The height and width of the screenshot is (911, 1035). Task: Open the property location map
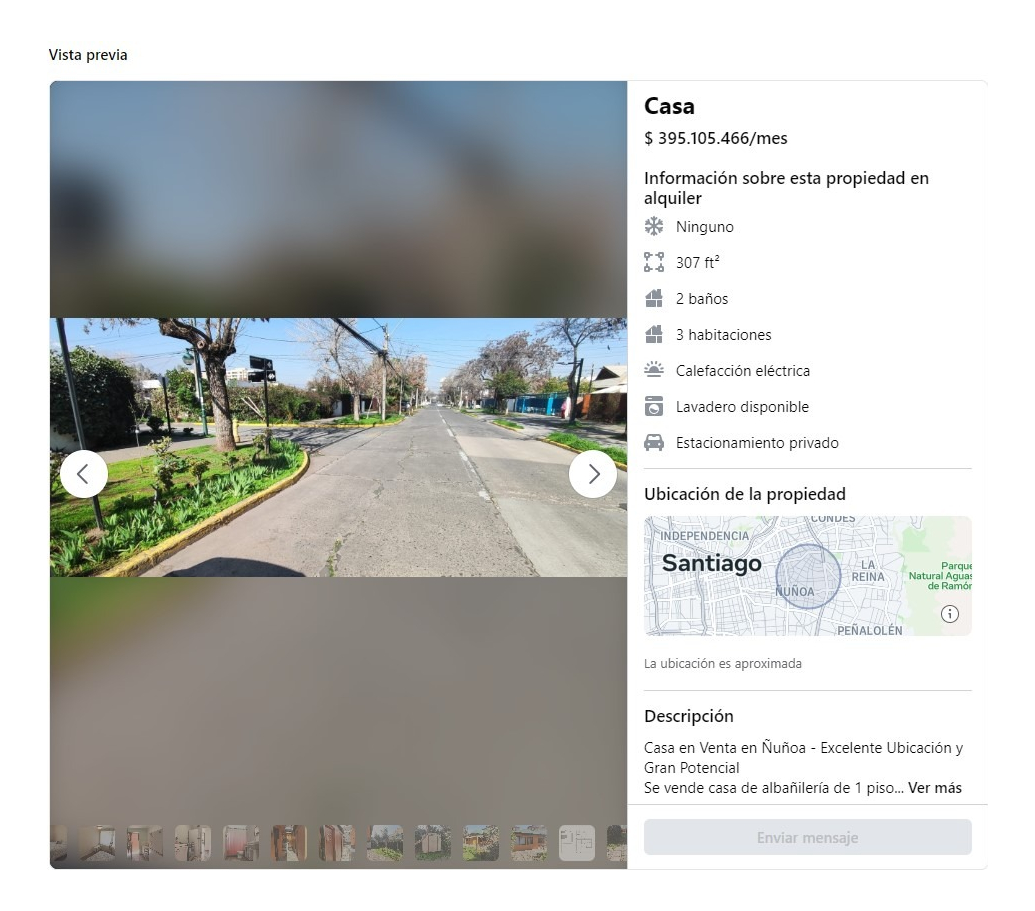(x=807, y=576)
